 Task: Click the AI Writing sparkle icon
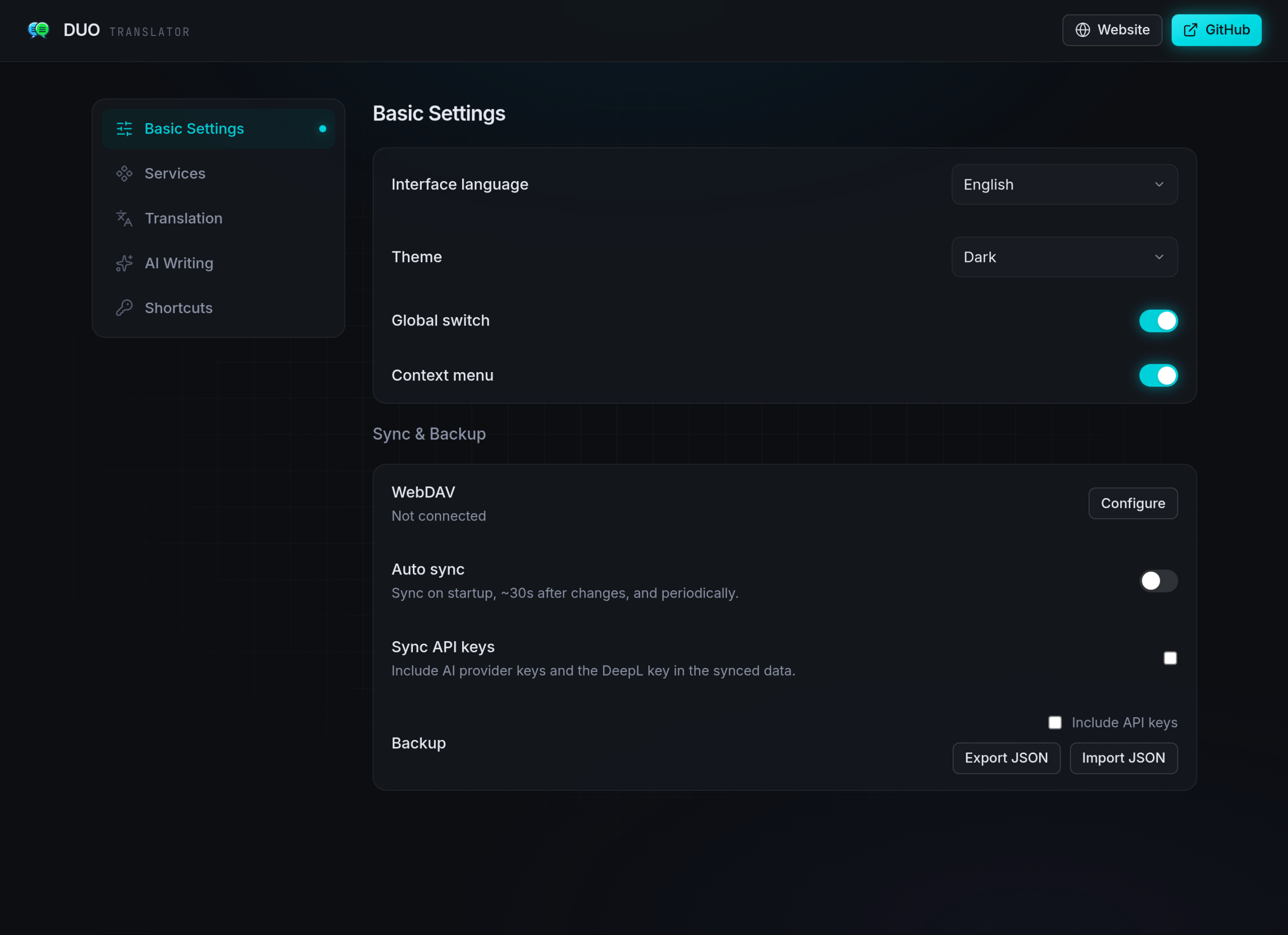click(x=124, y=263)
